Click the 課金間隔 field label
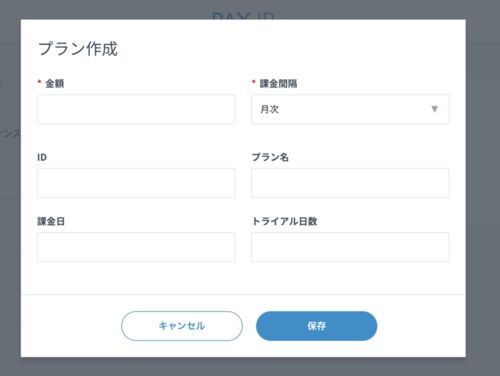Viewport: 500px width, 376px height. 278,83
